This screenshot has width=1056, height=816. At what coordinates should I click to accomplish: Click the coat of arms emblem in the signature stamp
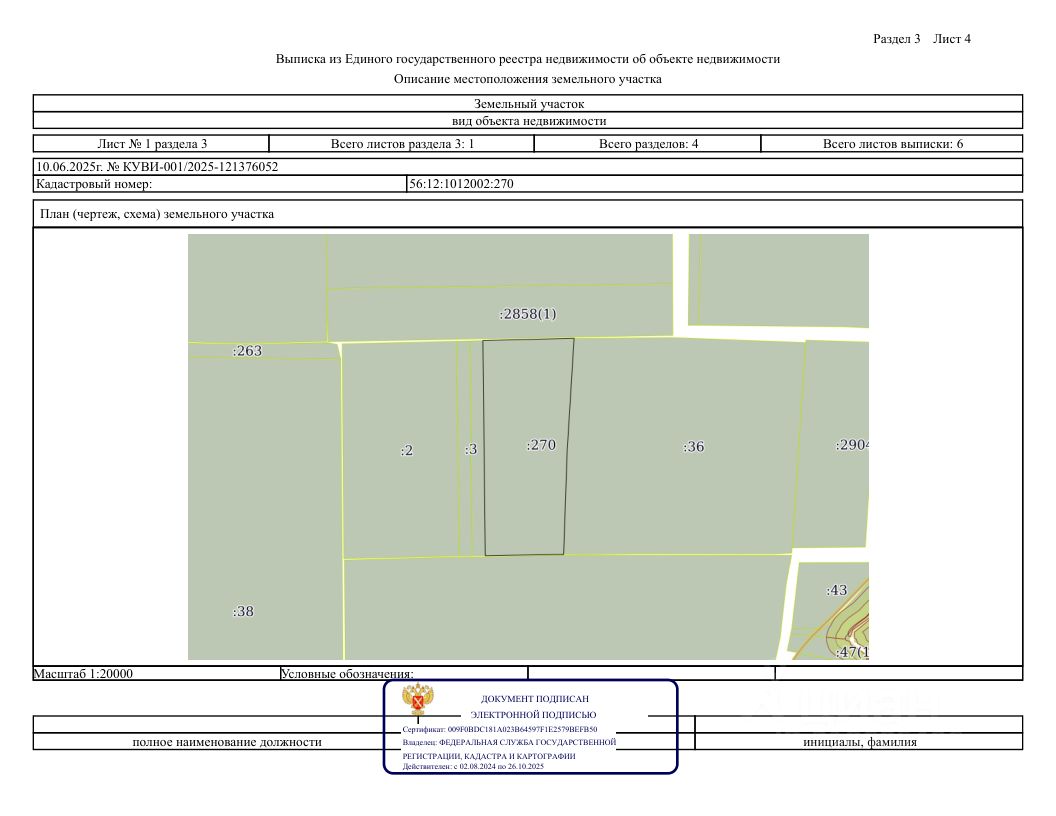coord(418,700)
